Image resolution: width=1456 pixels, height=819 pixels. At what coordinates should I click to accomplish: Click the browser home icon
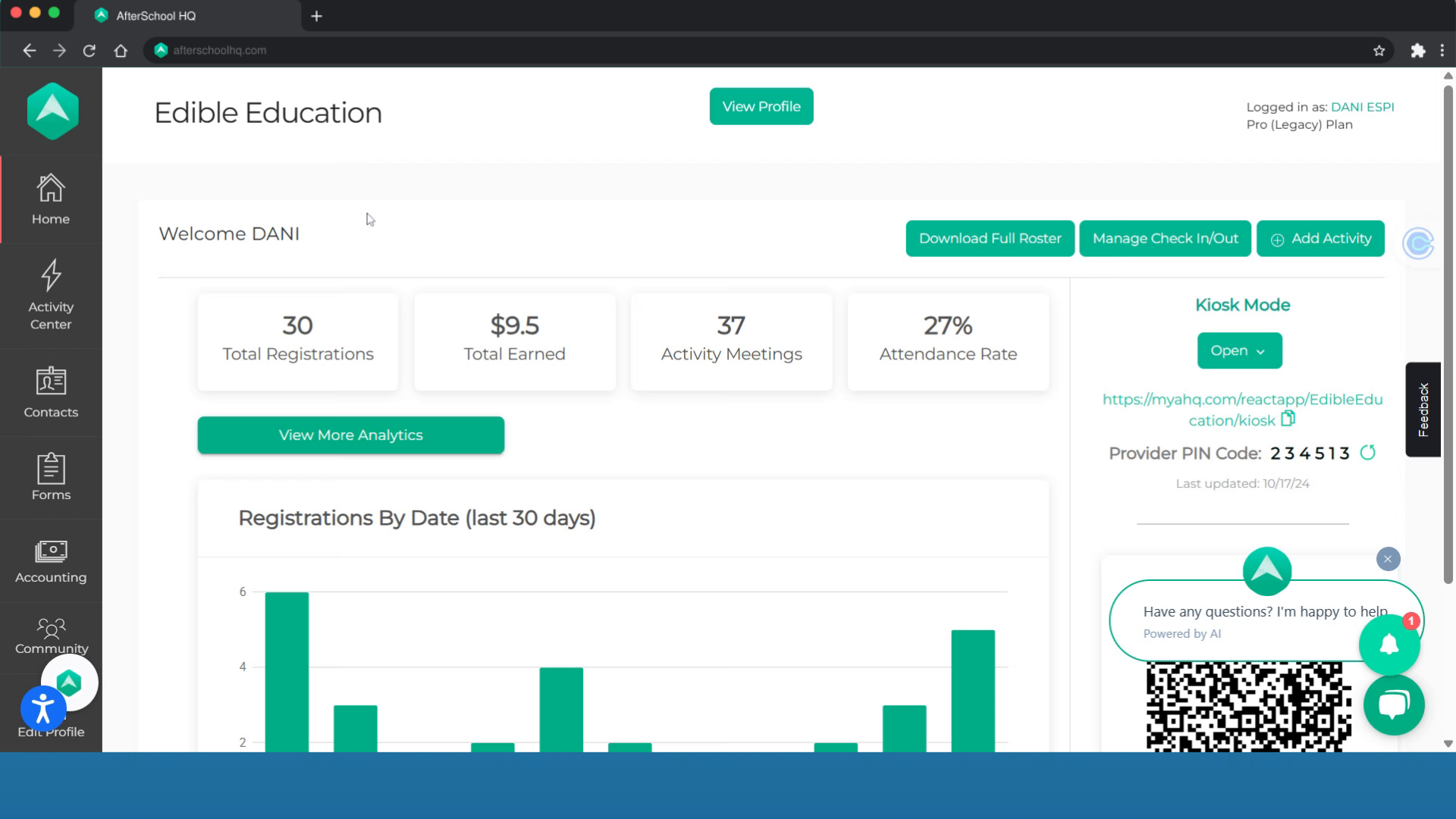(121, 50)
